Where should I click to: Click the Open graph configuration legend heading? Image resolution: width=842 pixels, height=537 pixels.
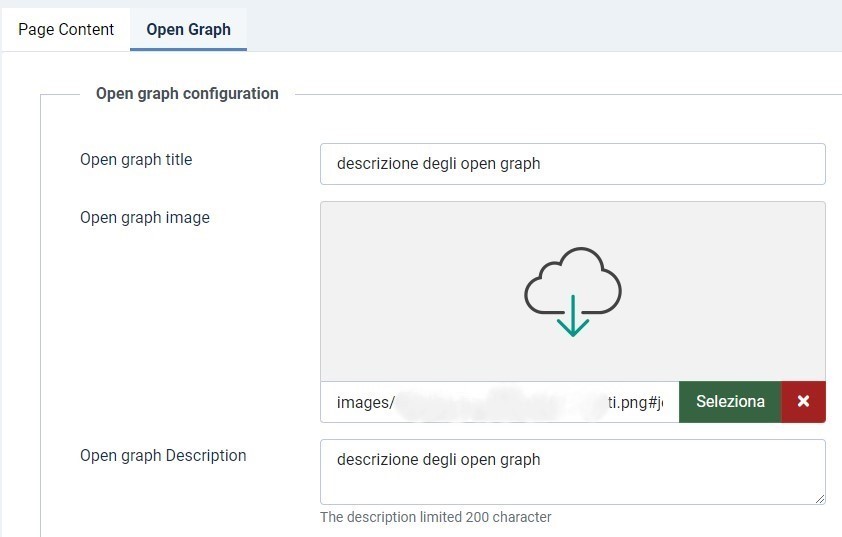[187, 93]
